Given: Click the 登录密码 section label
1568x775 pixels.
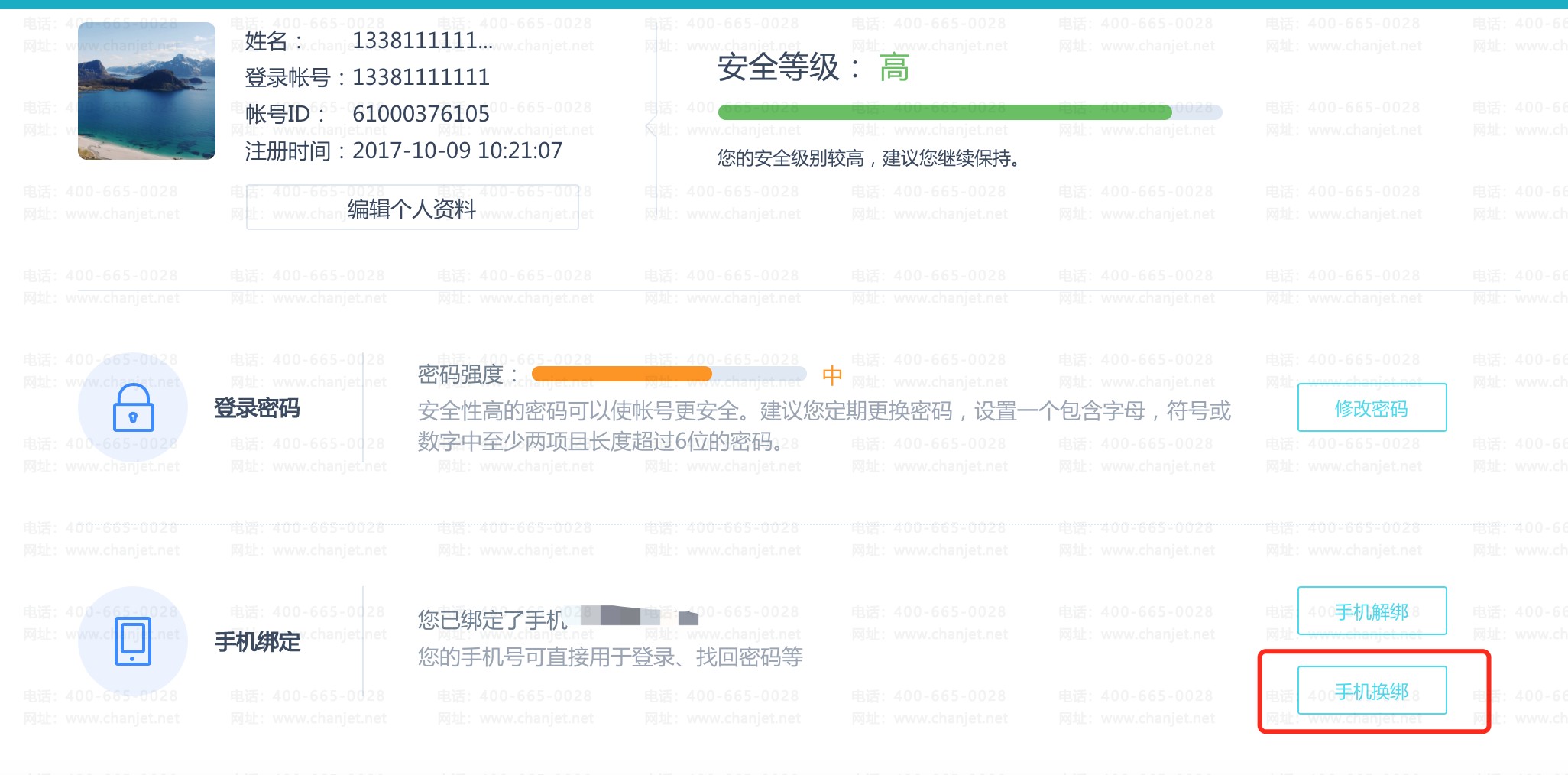Looking at the screenshot, I should click(257, 408).
